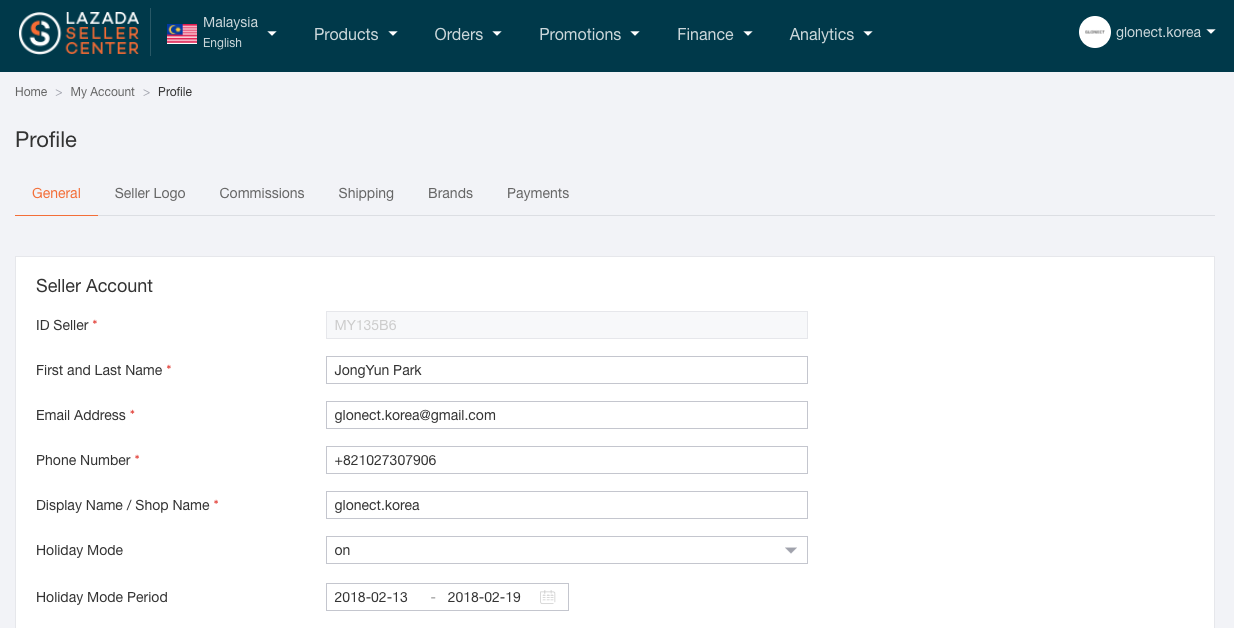Viewport: 1234px width, 628px height.
Task: Click the Holiday Mode Period label
Action: click(102, 597)
